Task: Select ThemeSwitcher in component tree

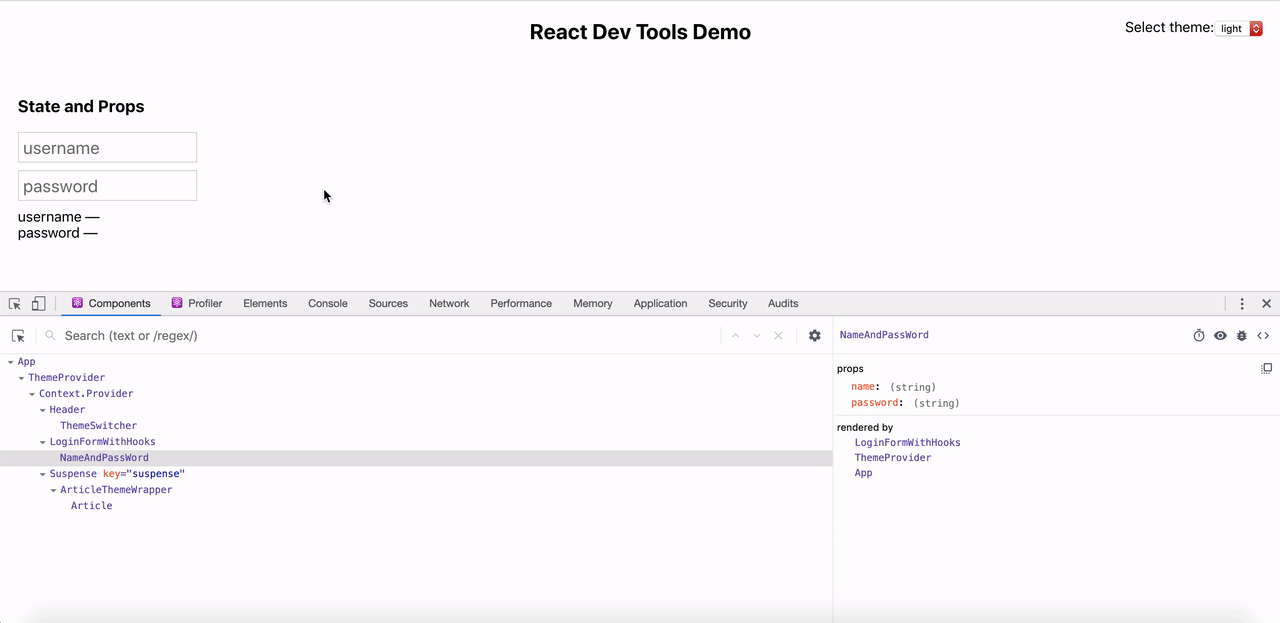Action: [x=98, y=426]
